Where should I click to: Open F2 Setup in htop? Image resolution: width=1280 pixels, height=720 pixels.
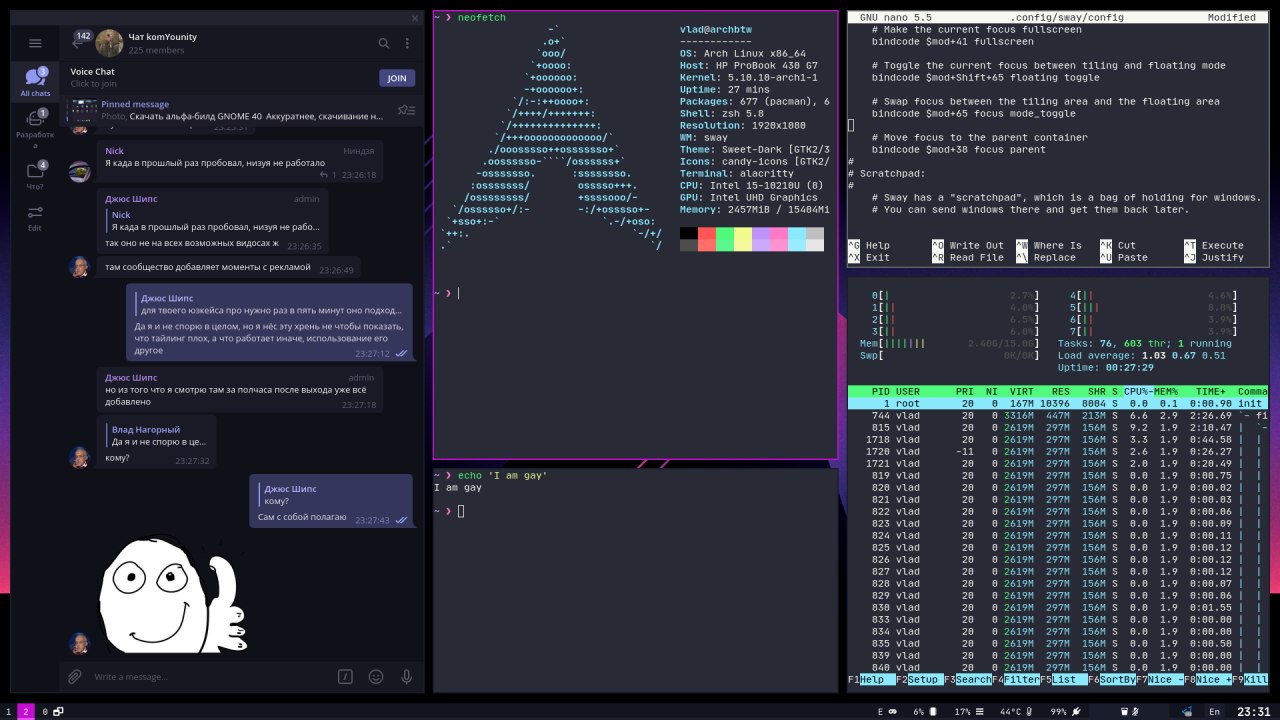(x=920, y=679)
